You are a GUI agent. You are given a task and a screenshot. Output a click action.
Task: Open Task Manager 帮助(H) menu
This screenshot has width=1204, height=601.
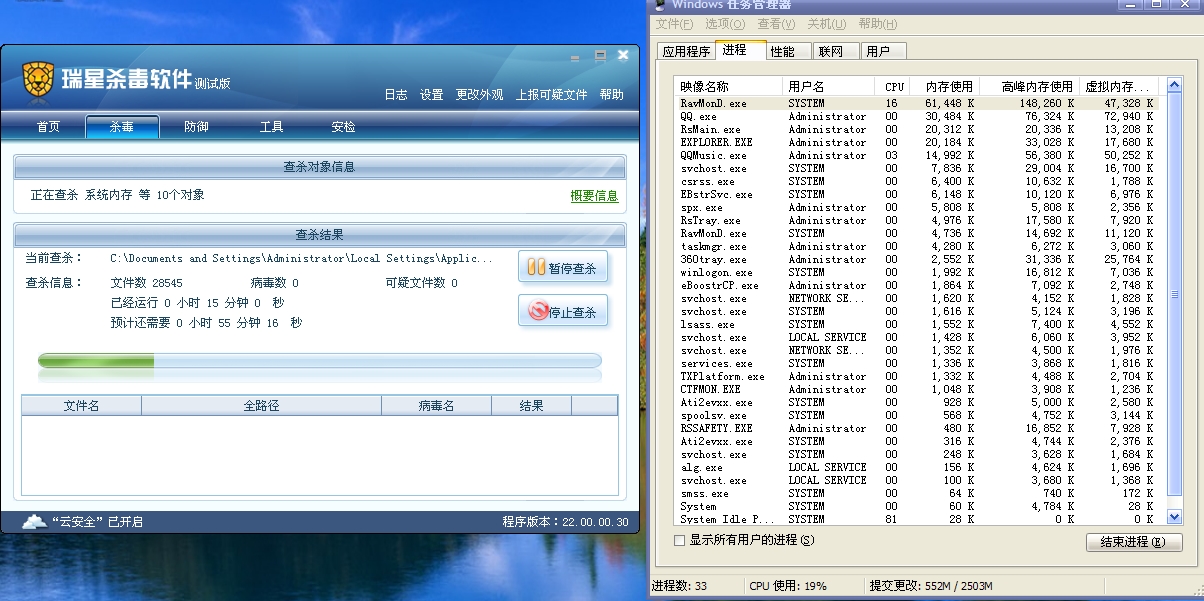[x=878, y=24]
